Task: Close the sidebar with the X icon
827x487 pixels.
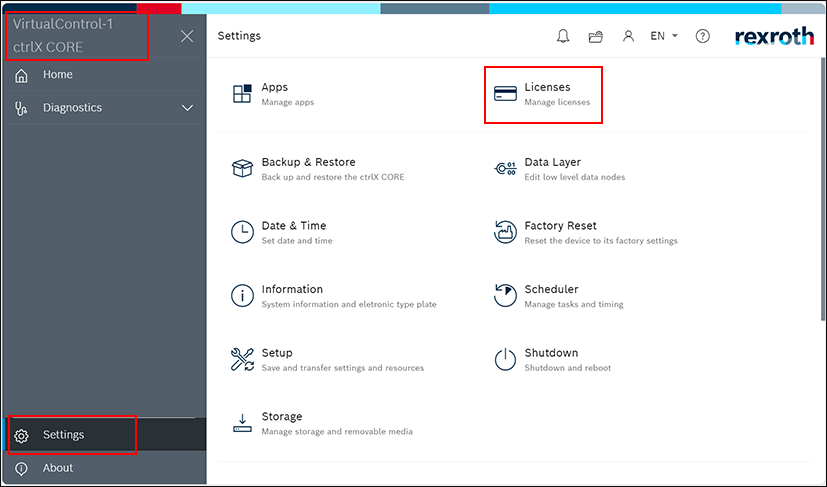Action: 187,36
